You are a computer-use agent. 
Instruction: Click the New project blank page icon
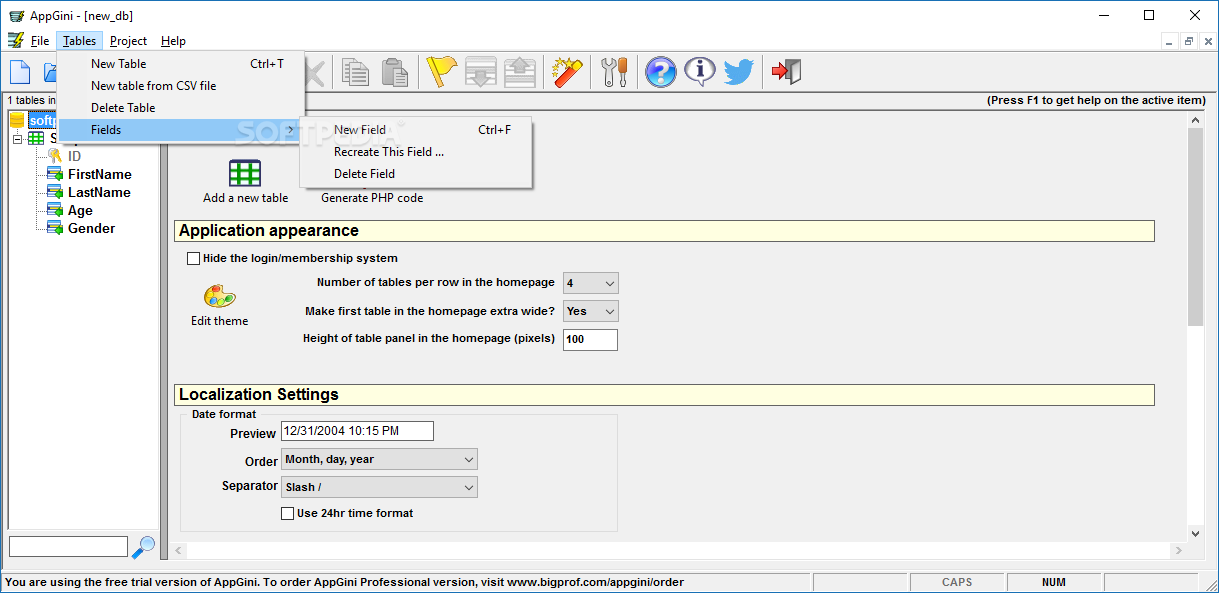pyautogui.click(x=20, y=72)
